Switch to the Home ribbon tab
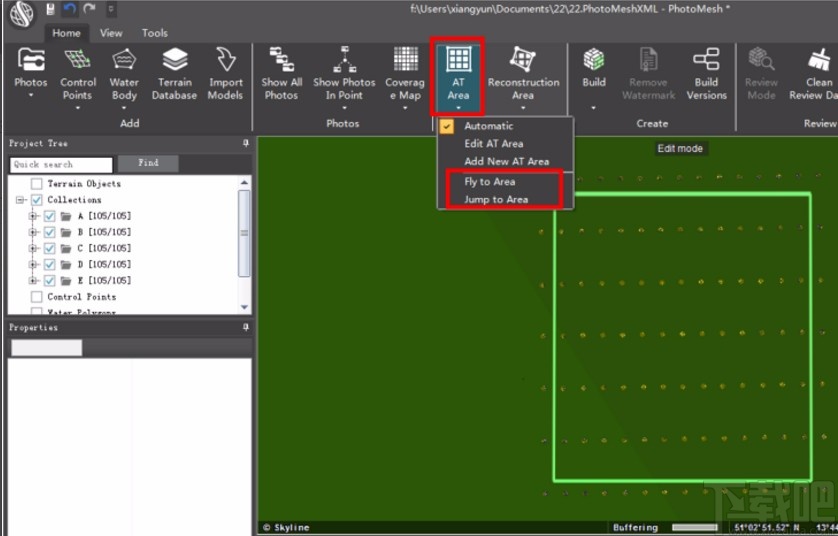The height and width of the screenshot is (536, 838). (x=66, y=33)
